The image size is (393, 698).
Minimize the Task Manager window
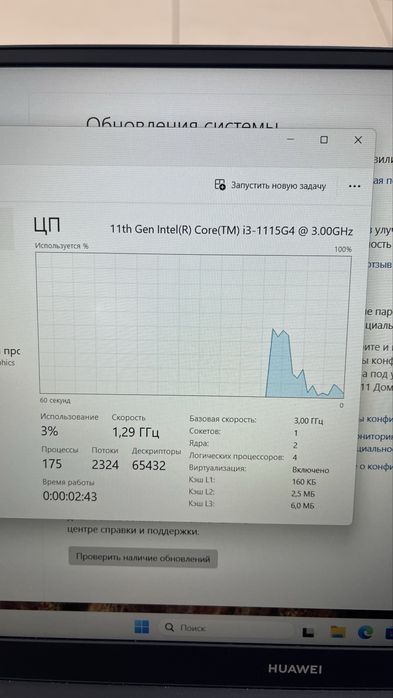[291, 140]
